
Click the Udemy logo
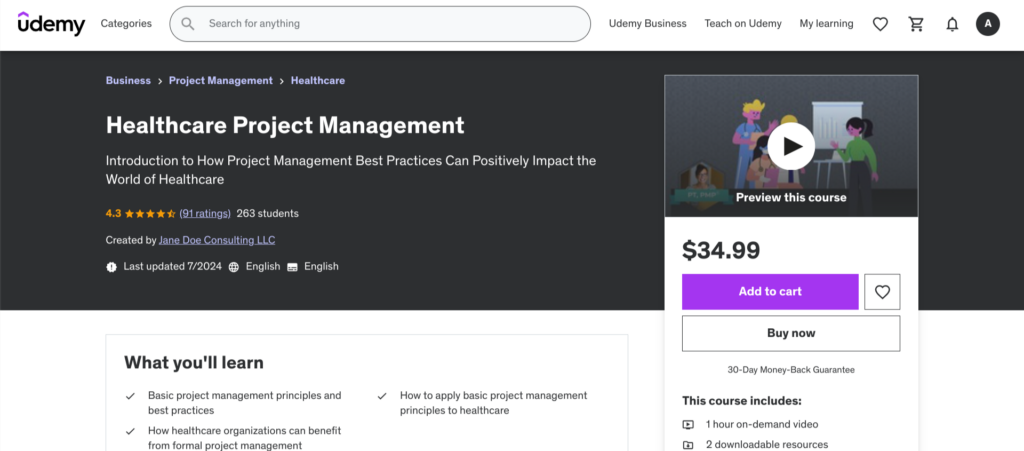[x=51, y=24]
